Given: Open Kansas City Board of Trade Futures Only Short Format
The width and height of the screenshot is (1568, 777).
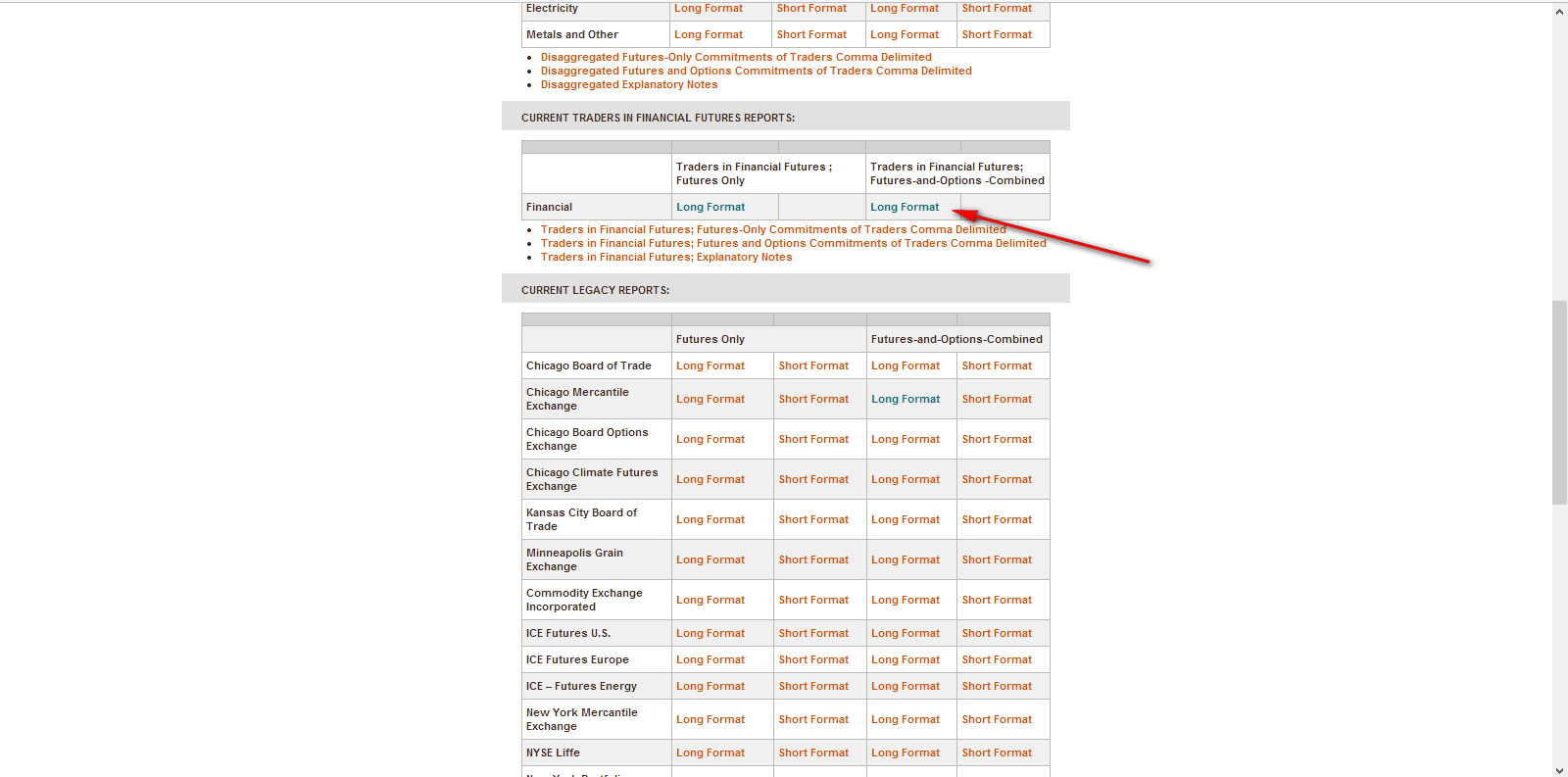Looking at the screenshot, I should coord(813,519).
